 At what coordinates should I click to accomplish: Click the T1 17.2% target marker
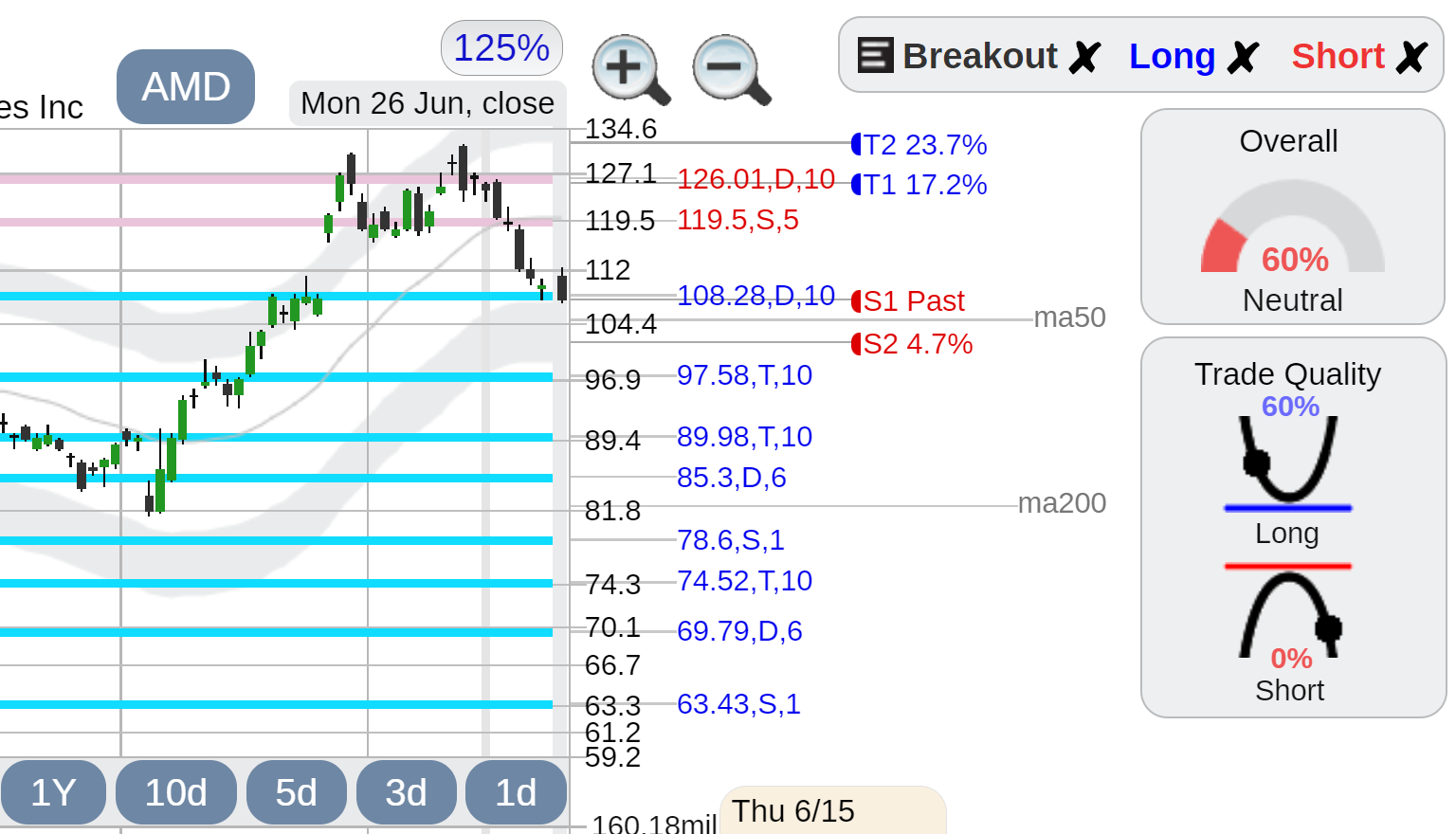919,185
